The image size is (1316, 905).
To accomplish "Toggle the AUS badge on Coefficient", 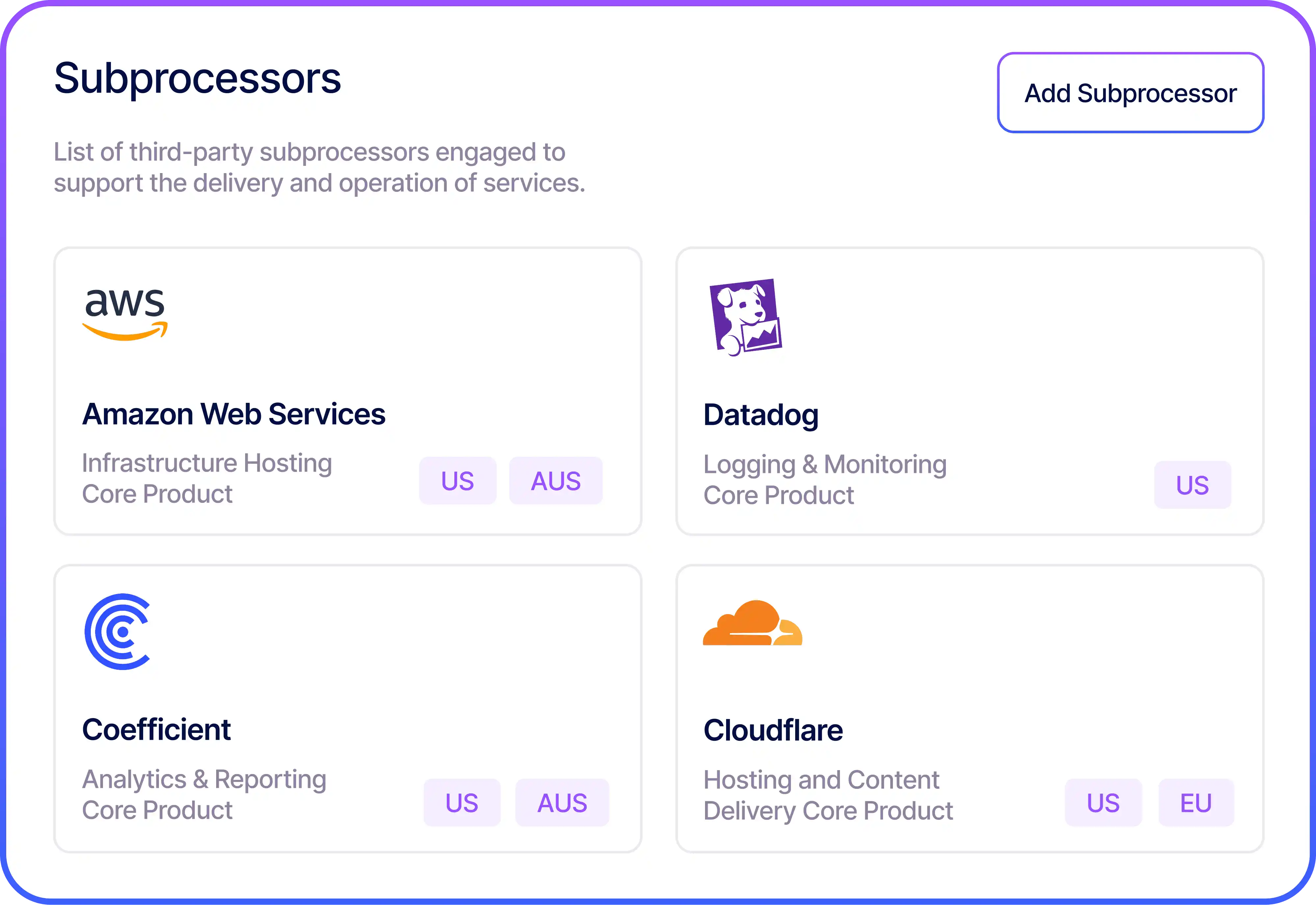I will coord(562,802).
